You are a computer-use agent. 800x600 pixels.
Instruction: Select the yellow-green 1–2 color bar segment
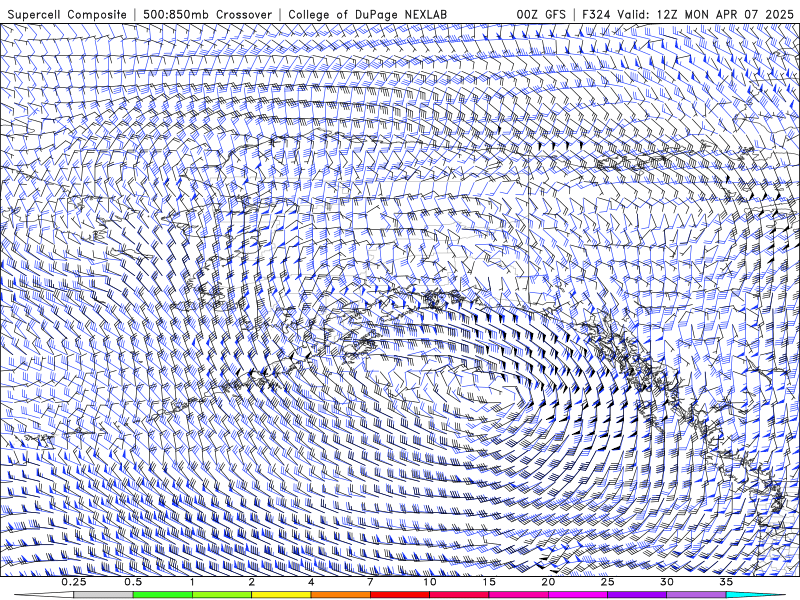click(x=222, y=595)
